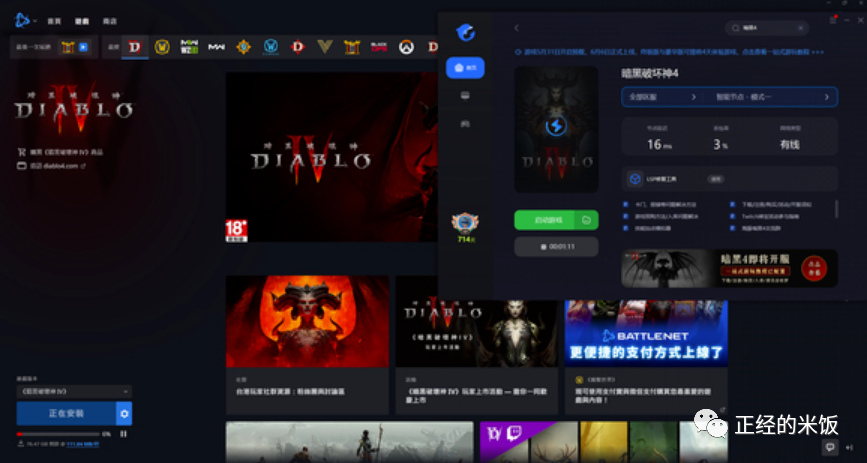Open the gamepad icon in accelerator sidebar

(465, 124)
